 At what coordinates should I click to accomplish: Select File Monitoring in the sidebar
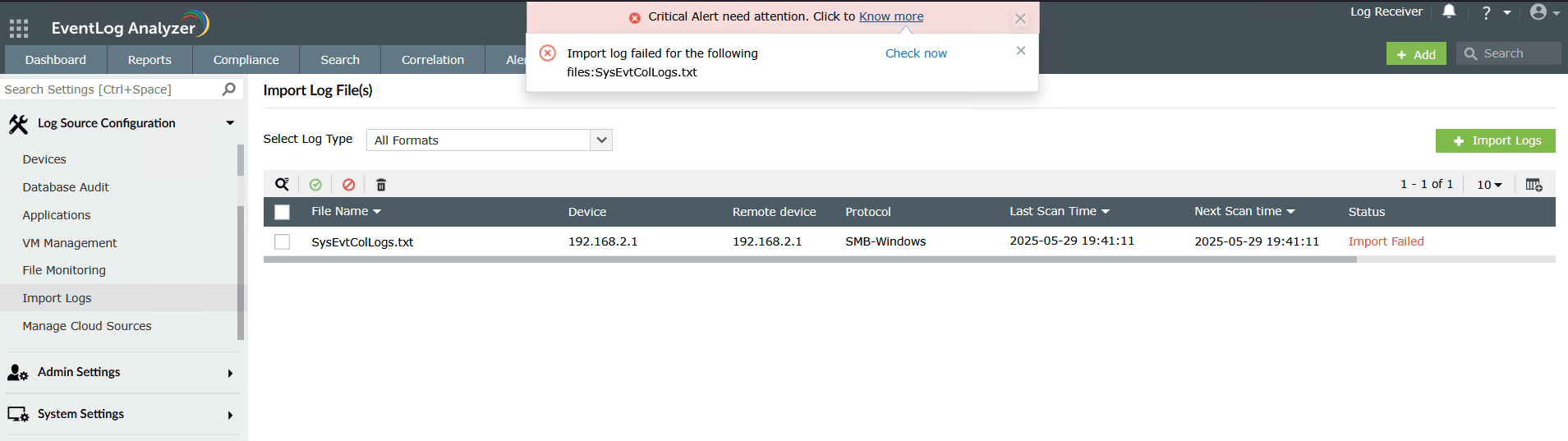[64, 270]
